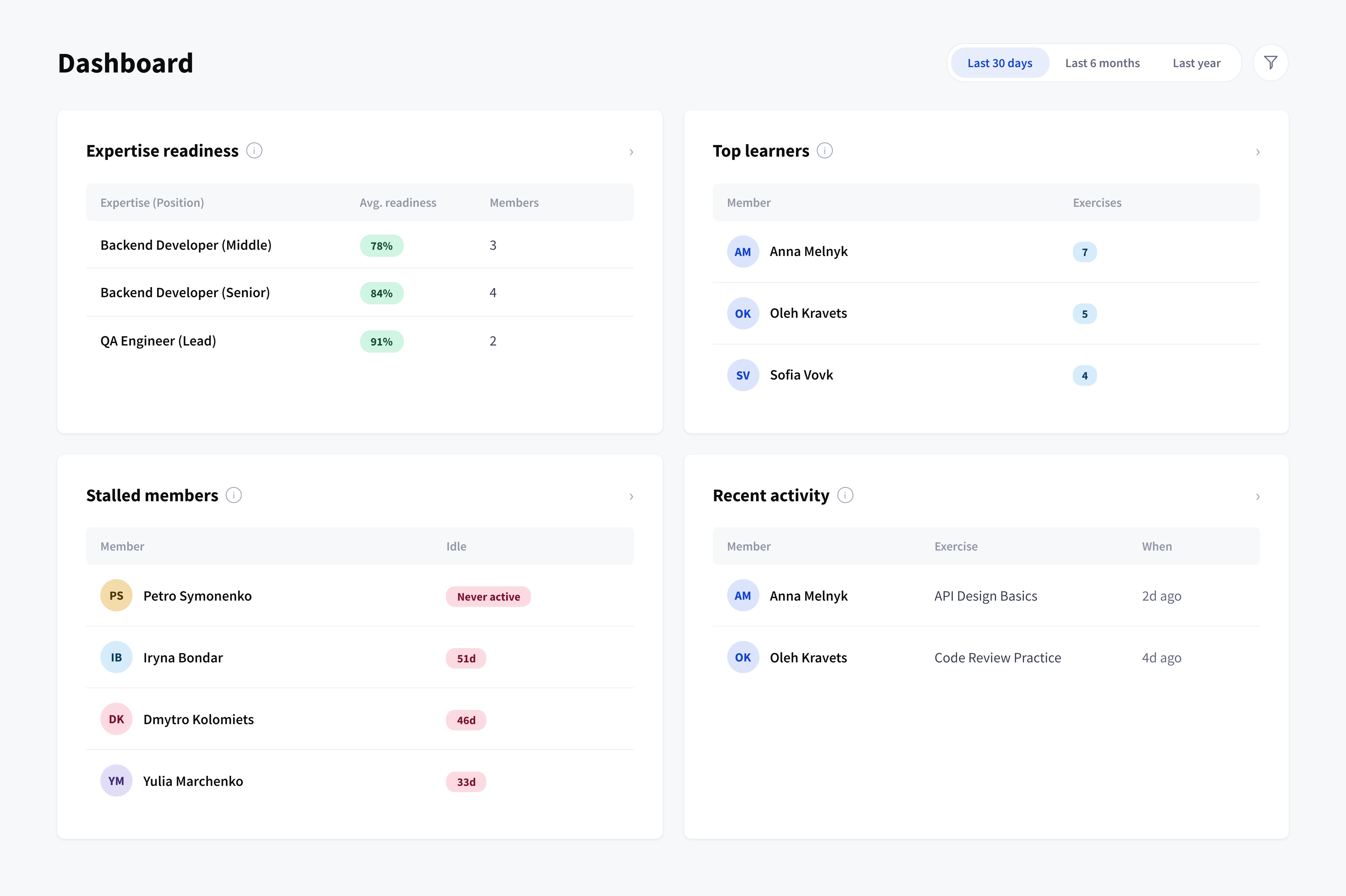Open QA Engineer (Lead) row
The width and height of the screenshot is (1346, 896).
point(360,341)
